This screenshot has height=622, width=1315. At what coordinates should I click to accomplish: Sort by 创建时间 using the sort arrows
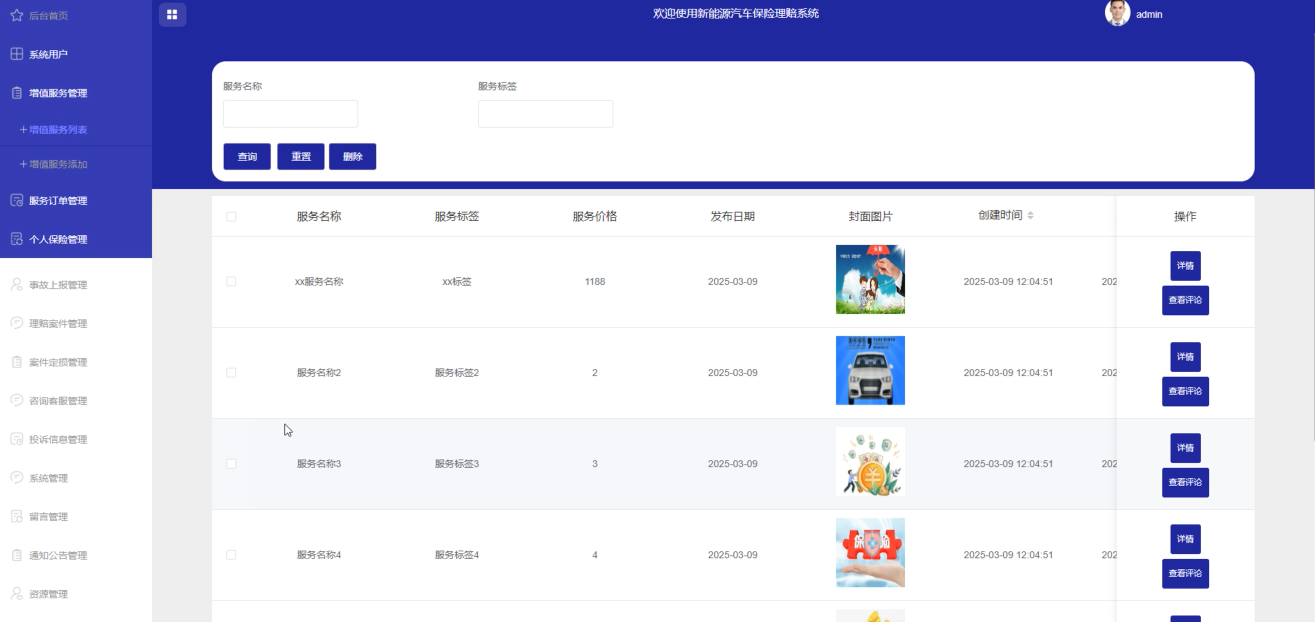click(x=1030, y=216)
